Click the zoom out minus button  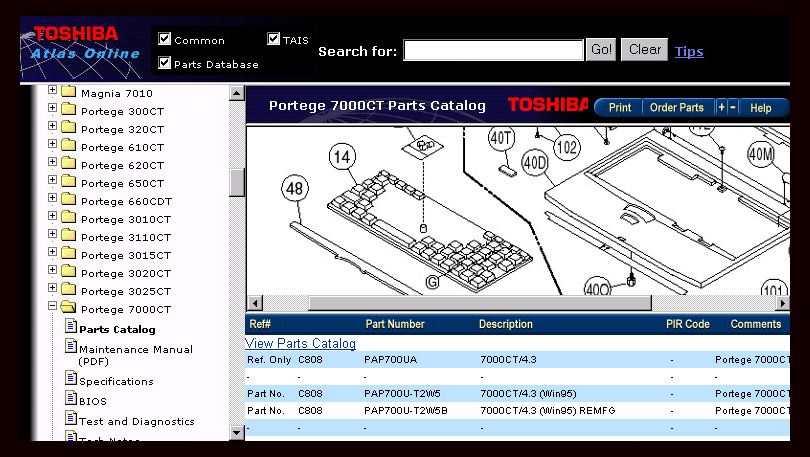733,107
